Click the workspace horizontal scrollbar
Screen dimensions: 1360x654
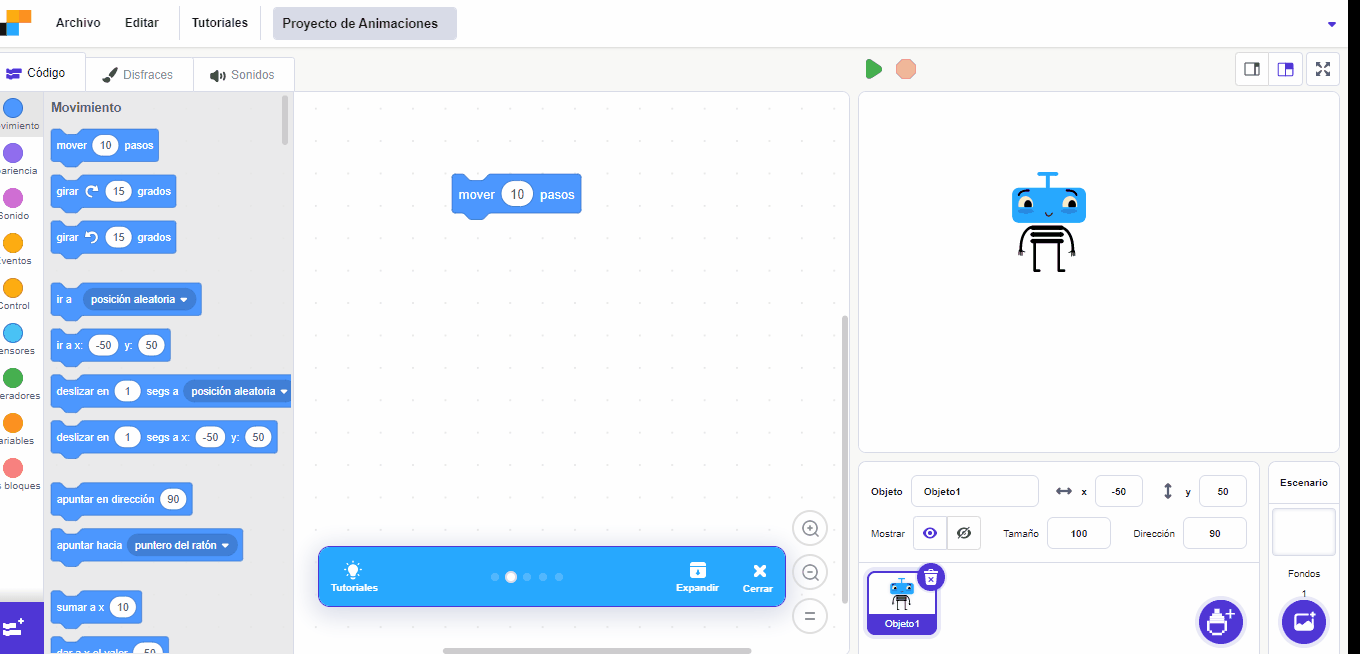click(597, 651)
